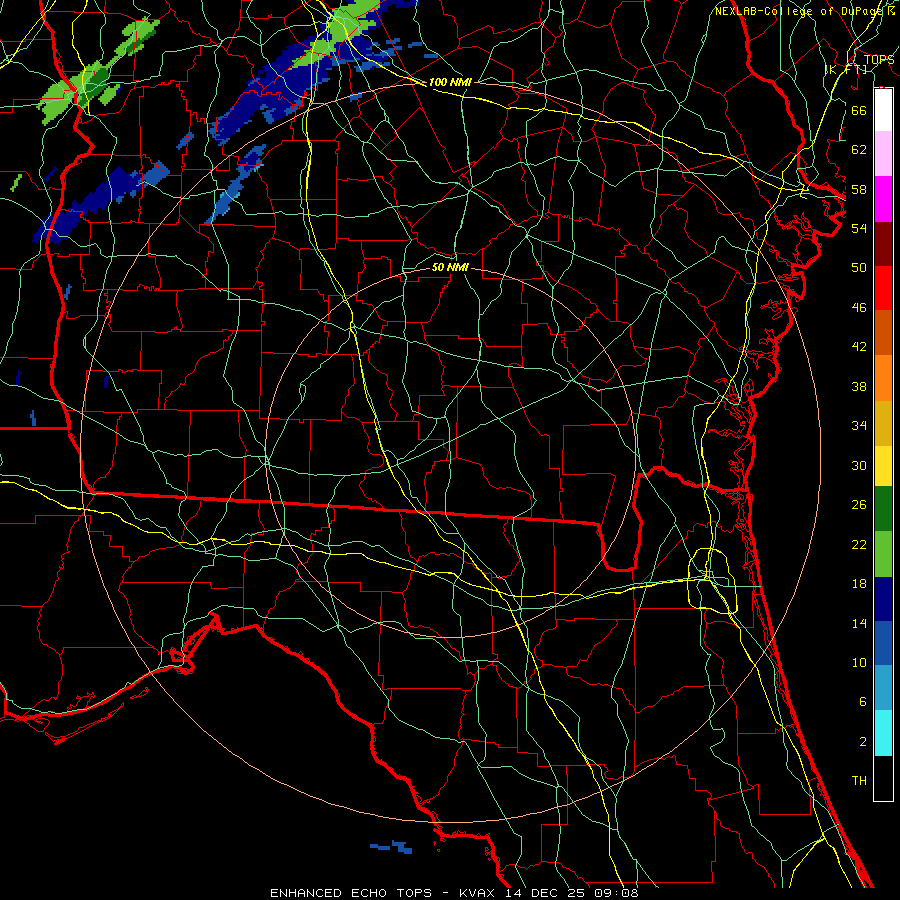
Task: Click the cyan swatch at 2
Action: [883, 733]
